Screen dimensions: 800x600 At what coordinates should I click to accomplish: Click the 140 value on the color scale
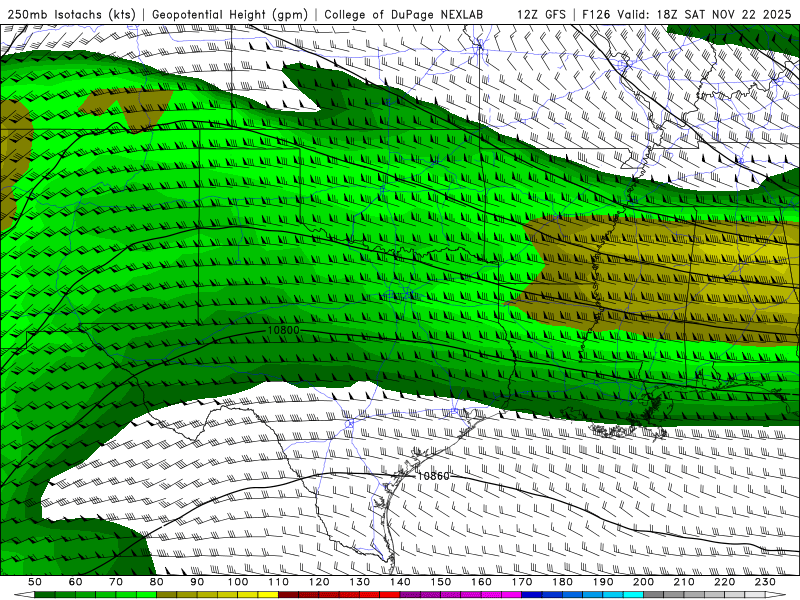(x=400, y=582)
